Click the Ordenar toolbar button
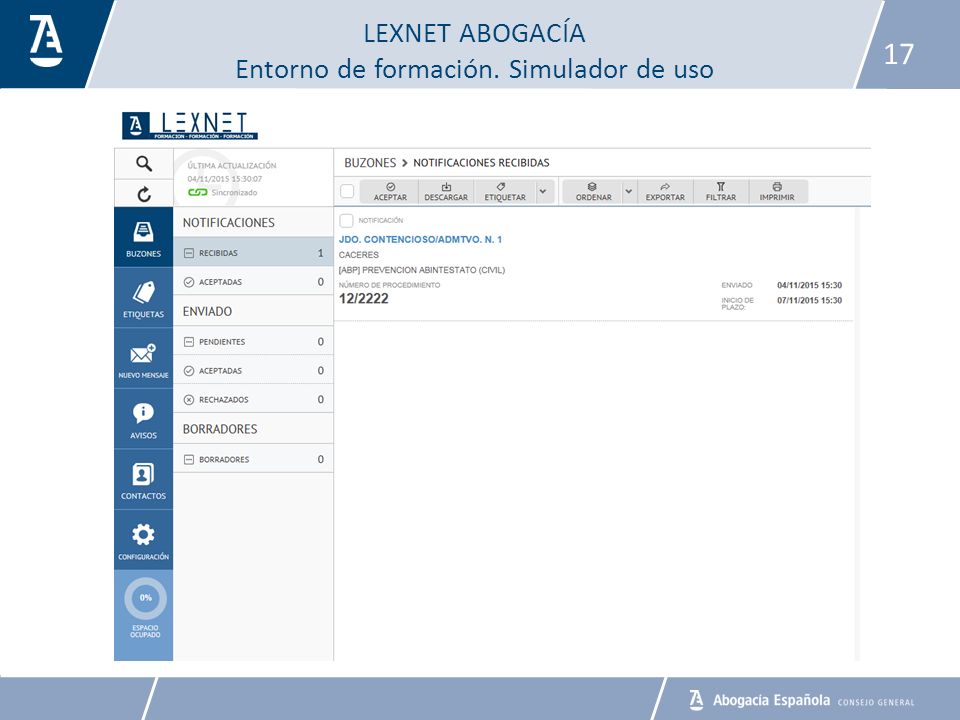This screenshot has width=960, height=720. pyautogui.click(x=593, y=192)
